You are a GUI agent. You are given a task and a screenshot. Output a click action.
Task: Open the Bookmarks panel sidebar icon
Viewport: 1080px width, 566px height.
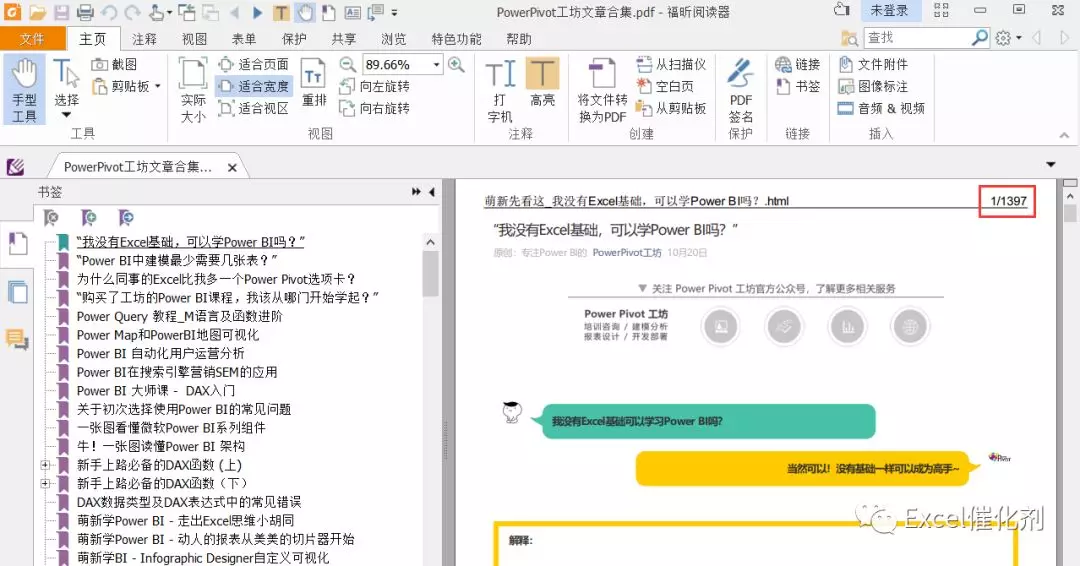click(x=17, y=244)
